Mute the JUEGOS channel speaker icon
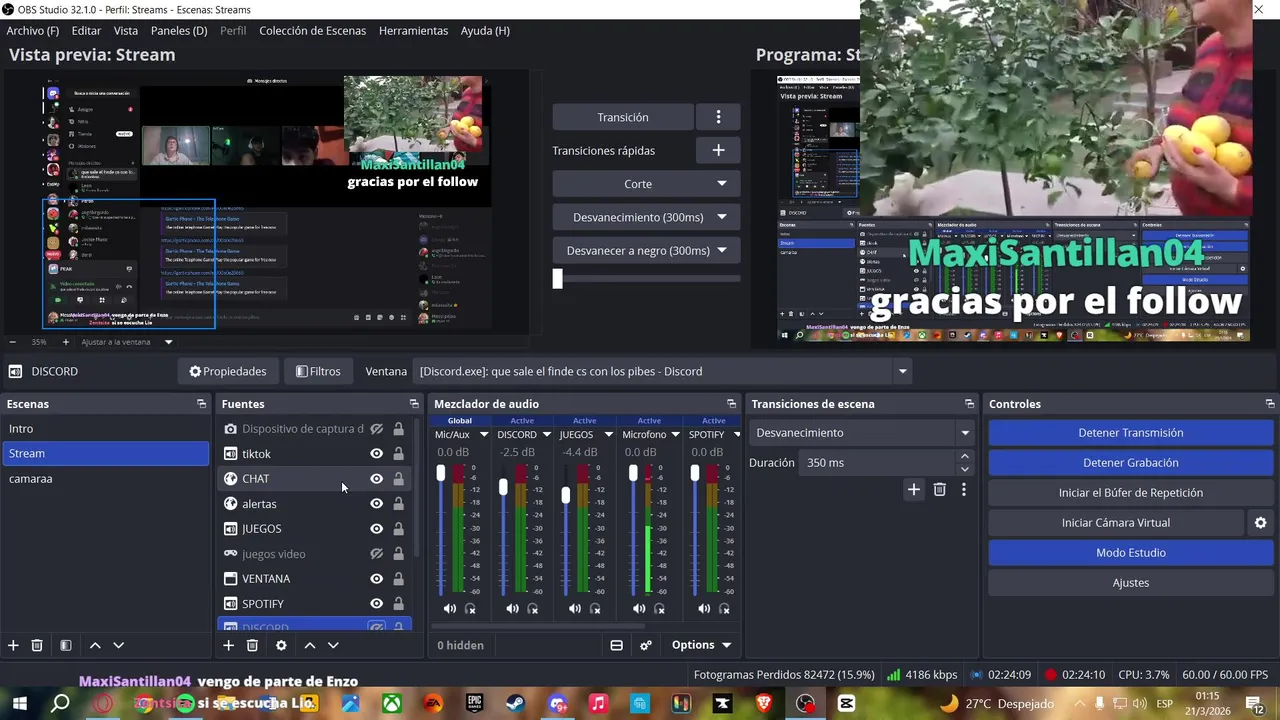Image resolution: width=1280 pixels, height=720 pixels. tap(575, 608)
